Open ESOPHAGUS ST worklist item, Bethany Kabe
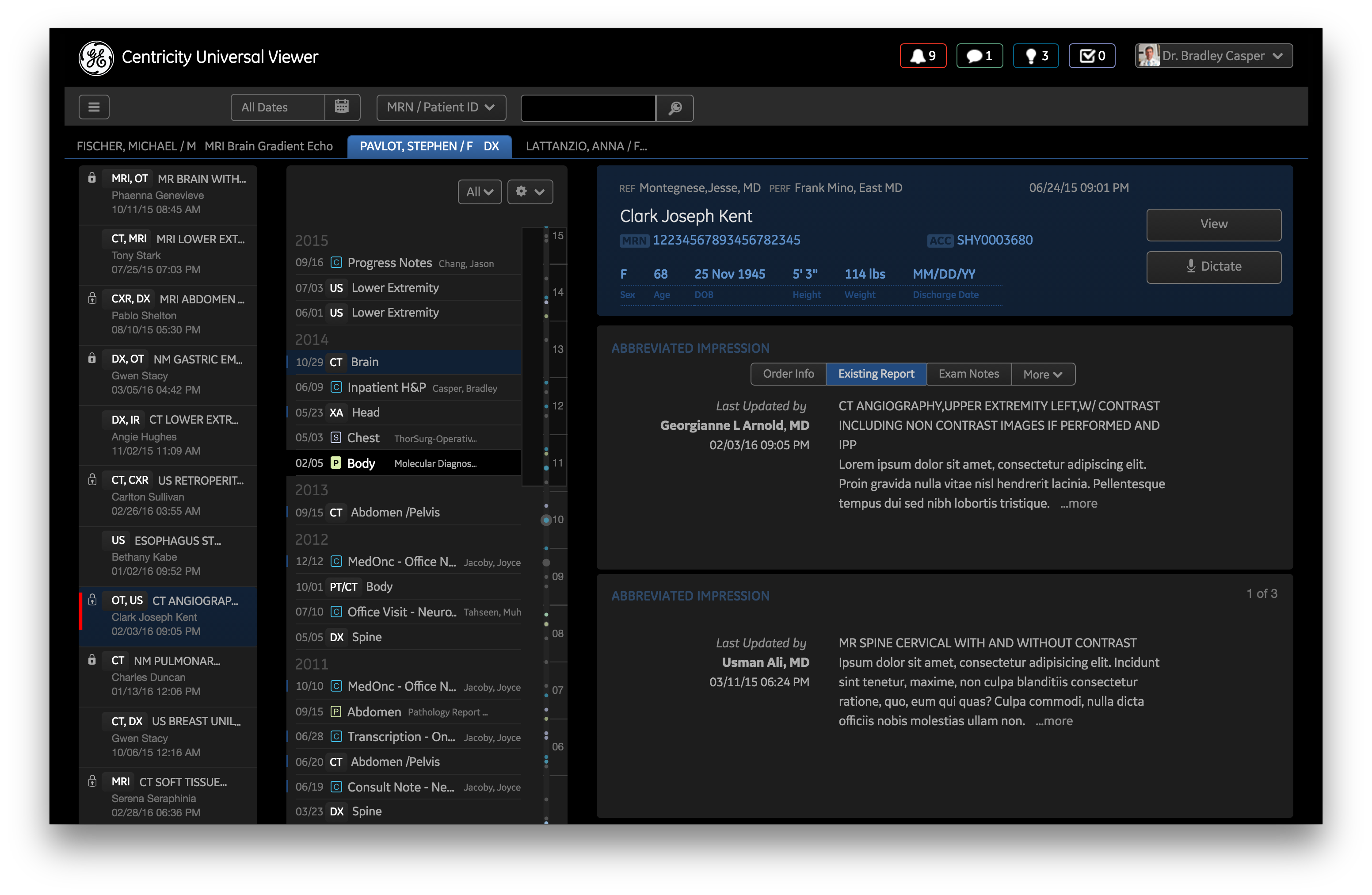The width and height of the screenshot is (1372, 895). click(x=168, y=556)
